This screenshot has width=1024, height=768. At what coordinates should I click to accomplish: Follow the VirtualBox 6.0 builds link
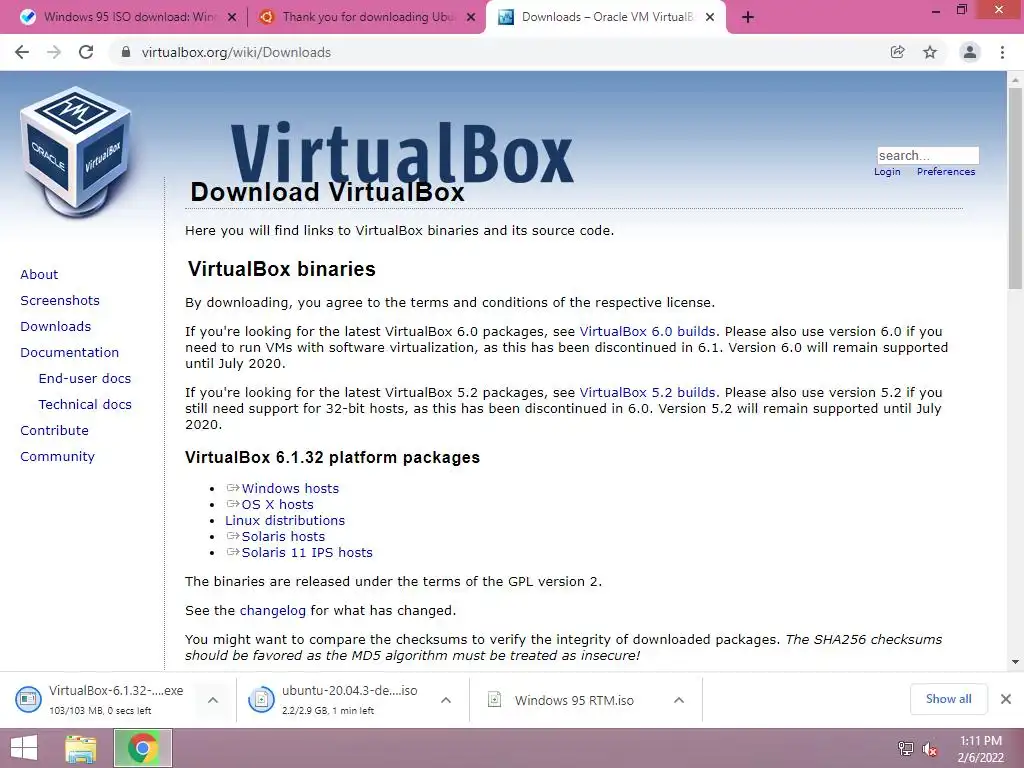(x=647, y=331)
